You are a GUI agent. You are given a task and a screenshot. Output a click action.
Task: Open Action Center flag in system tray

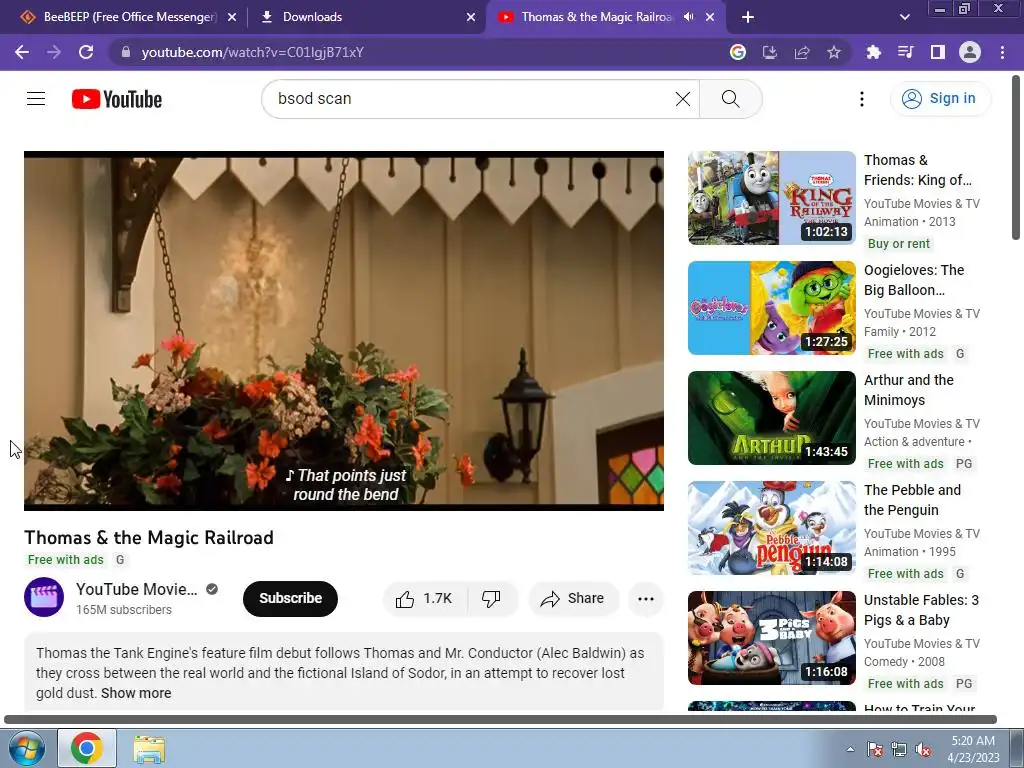874,750
